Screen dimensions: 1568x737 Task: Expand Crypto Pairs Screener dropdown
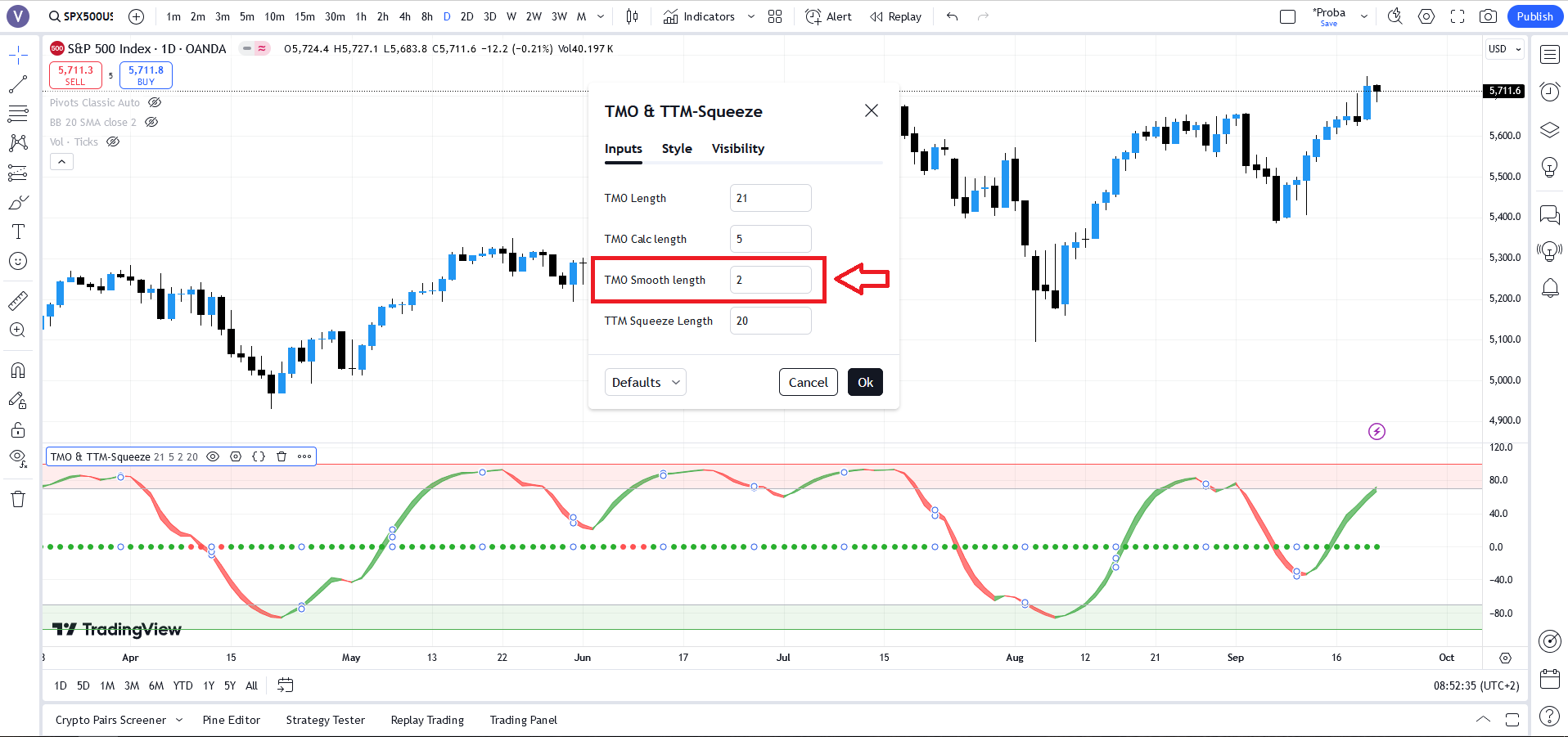coord(179,720)
